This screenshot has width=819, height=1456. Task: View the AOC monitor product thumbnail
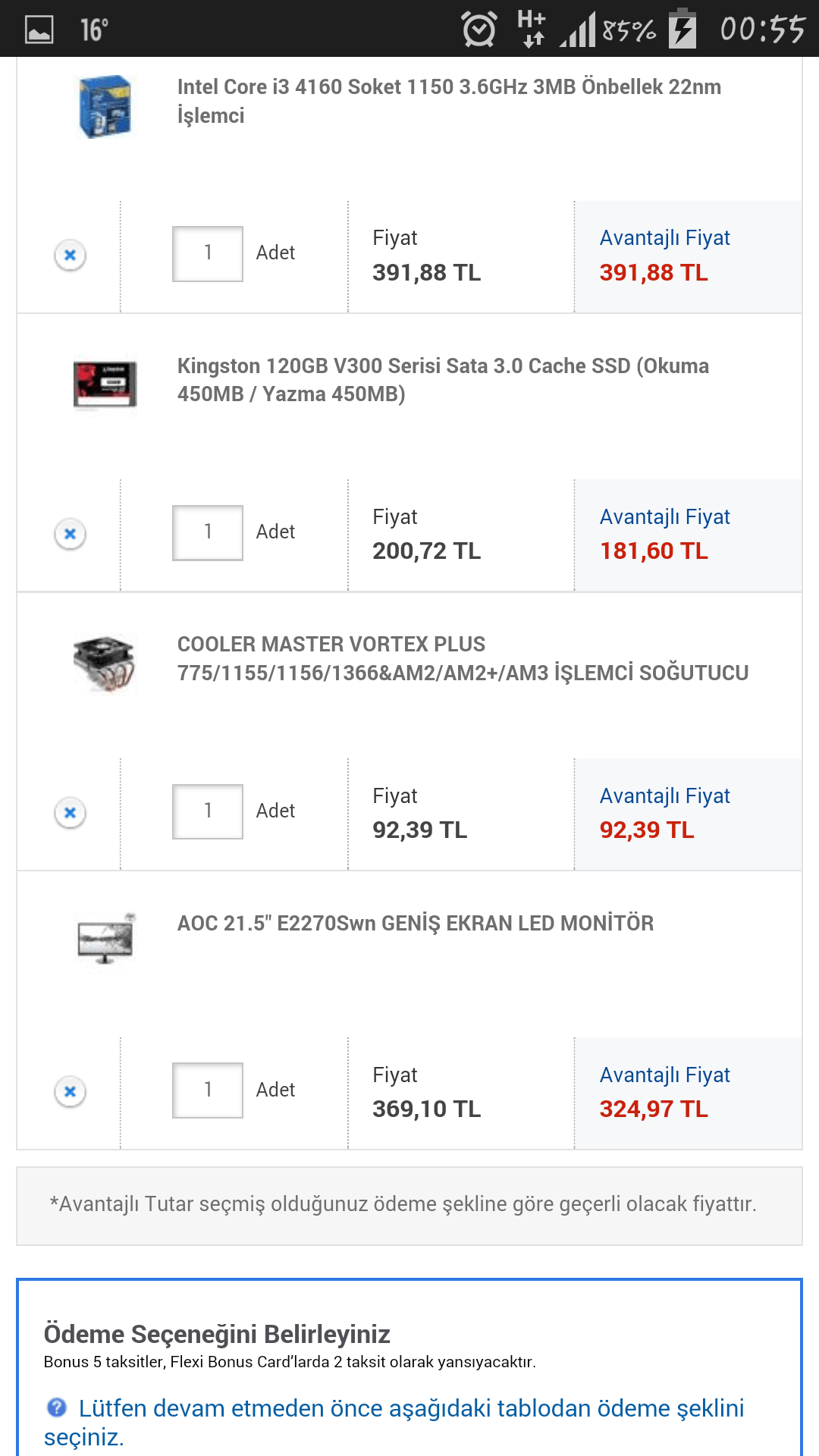coord(105,940)
